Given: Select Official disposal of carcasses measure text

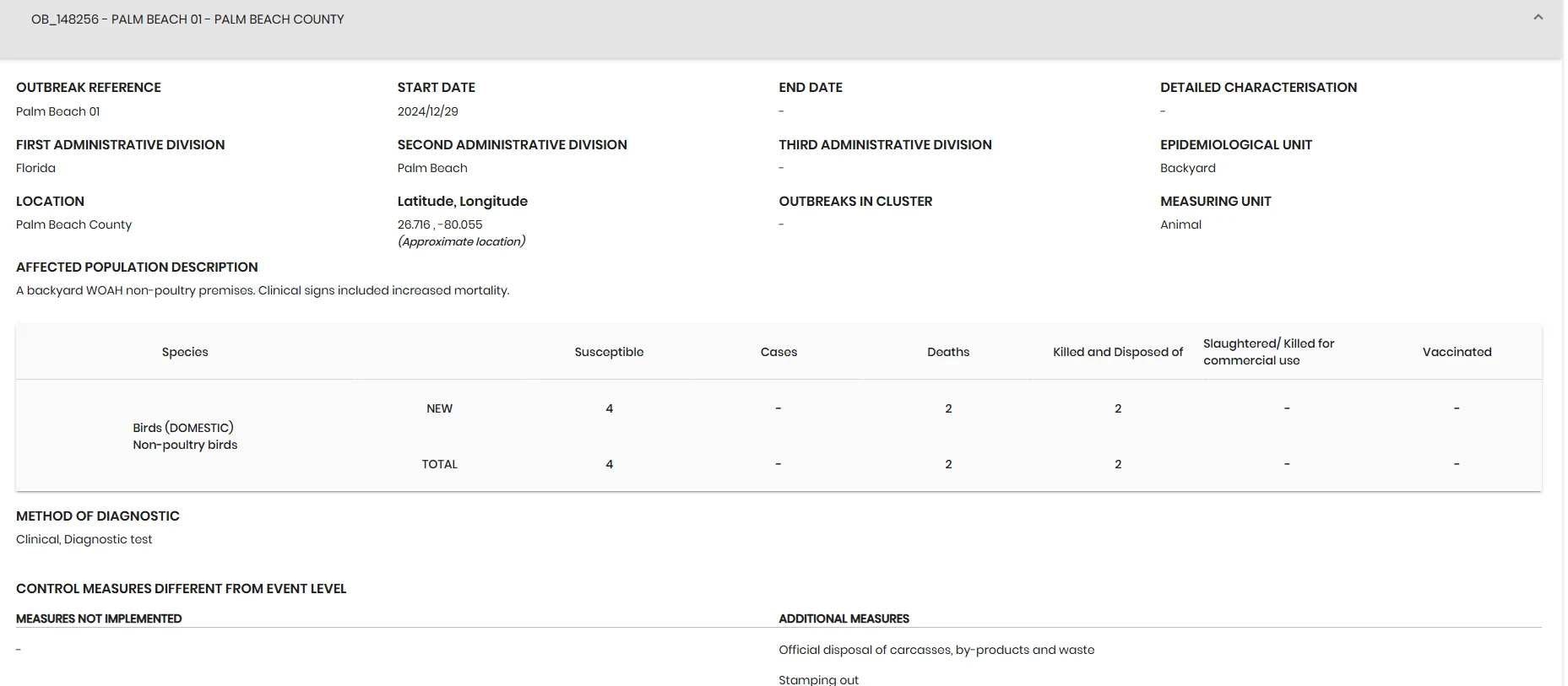Looking at the screenshot, I should (x=936, y=650).
